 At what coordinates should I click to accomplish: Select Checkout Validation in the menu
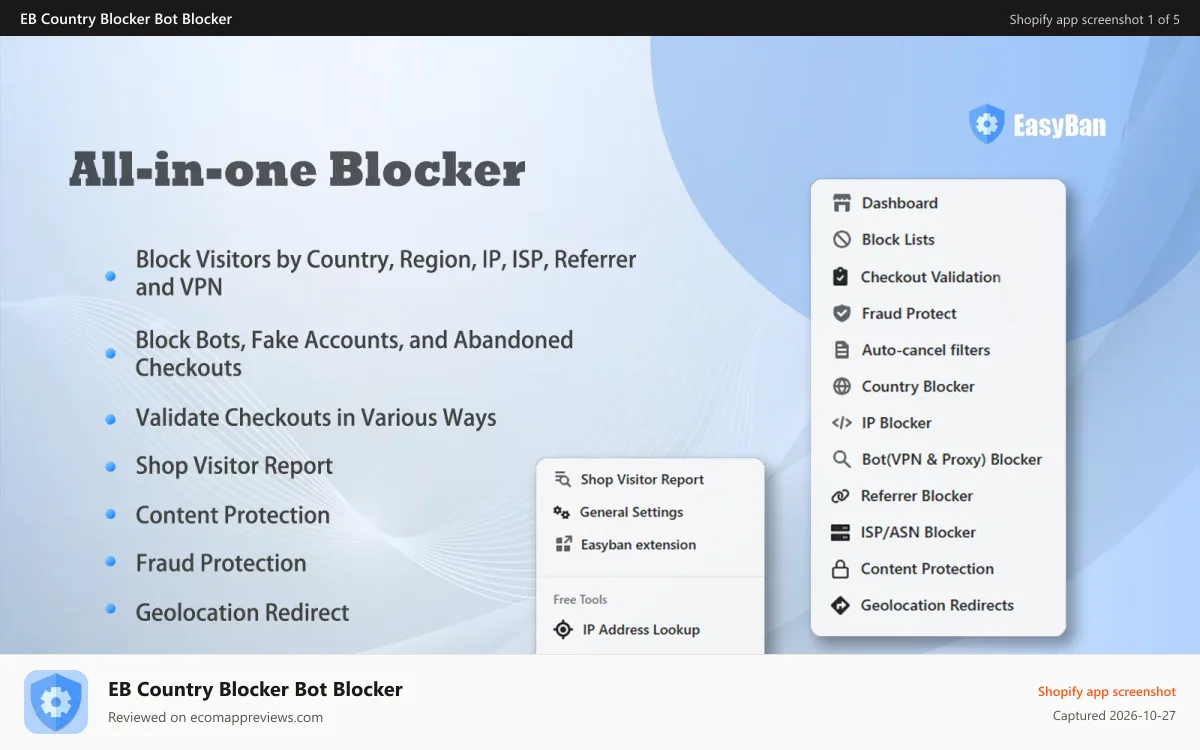pos(931,277)
